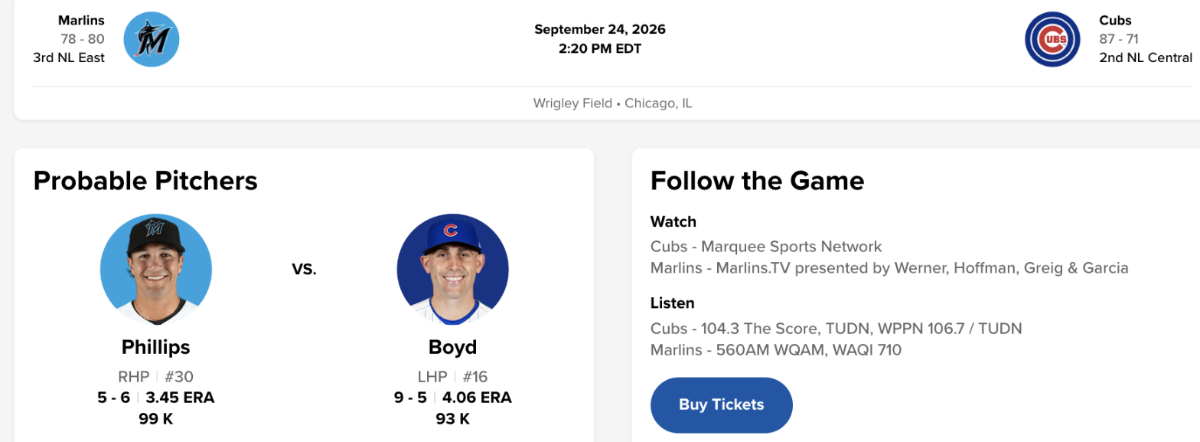Viewport: 1200px width, 442px height.
Task: Click the September 24, 2026 game date
Action: coord(600,29)
